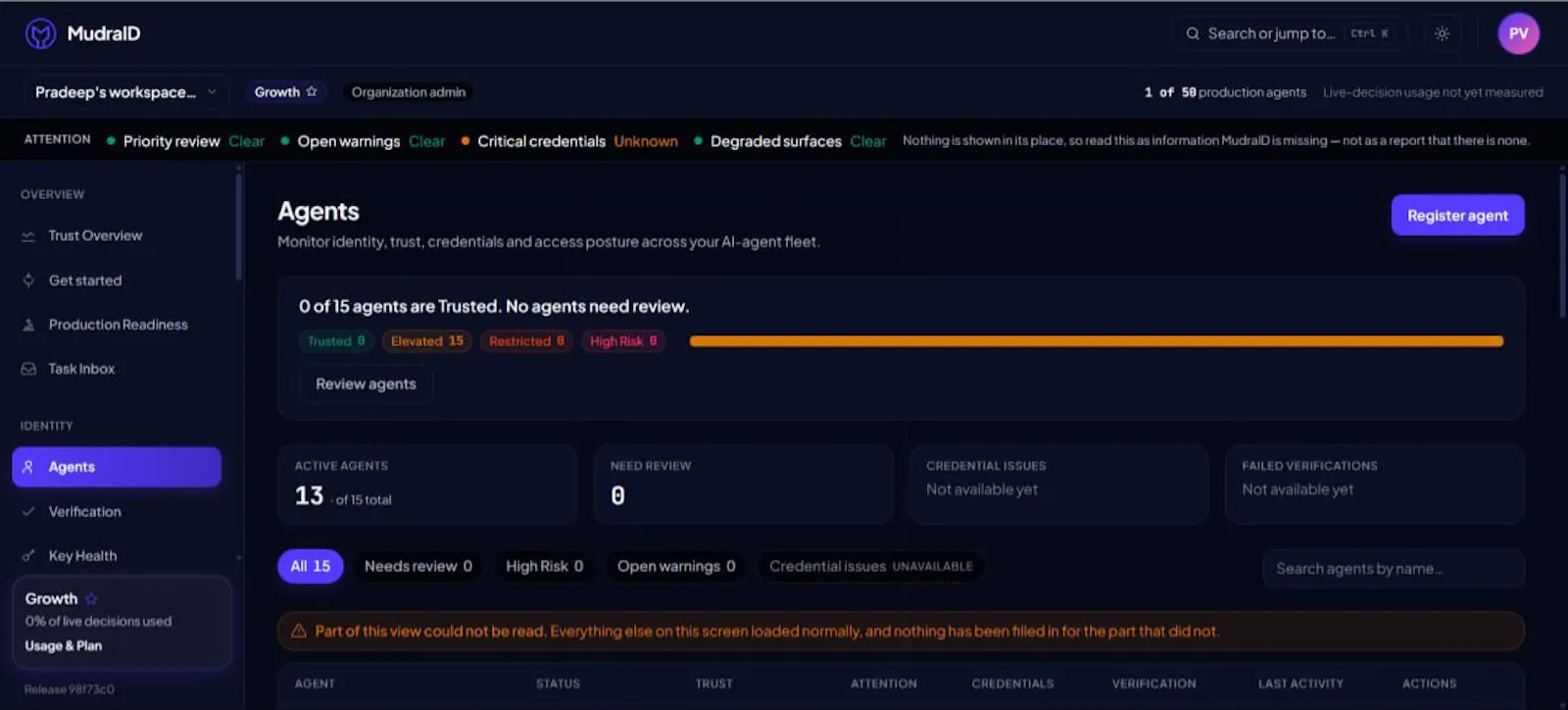Click the STATUS column header

point(558,684)
